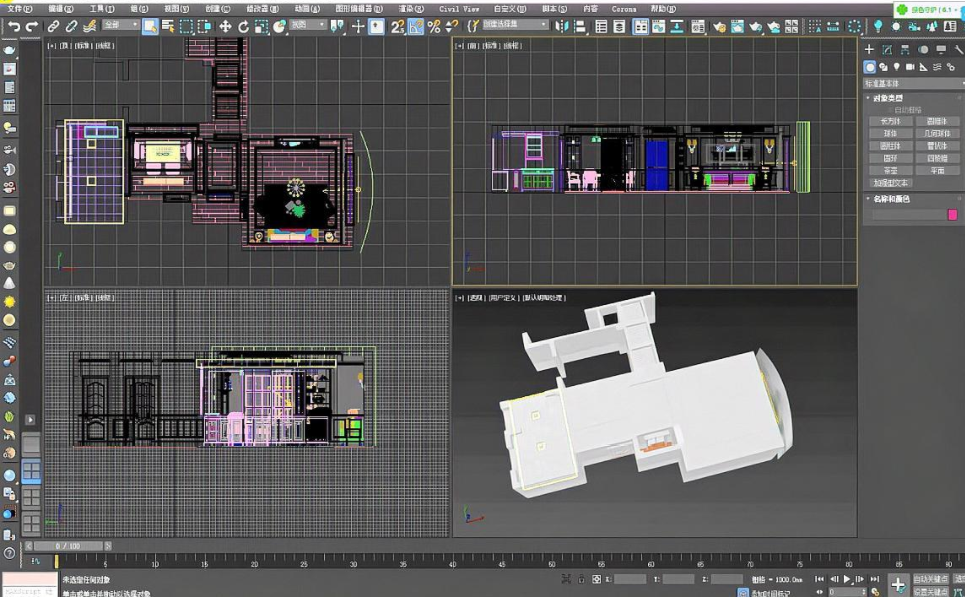Select the Move transform tool
The image size is (965, 597).
(x=225, y=26)
